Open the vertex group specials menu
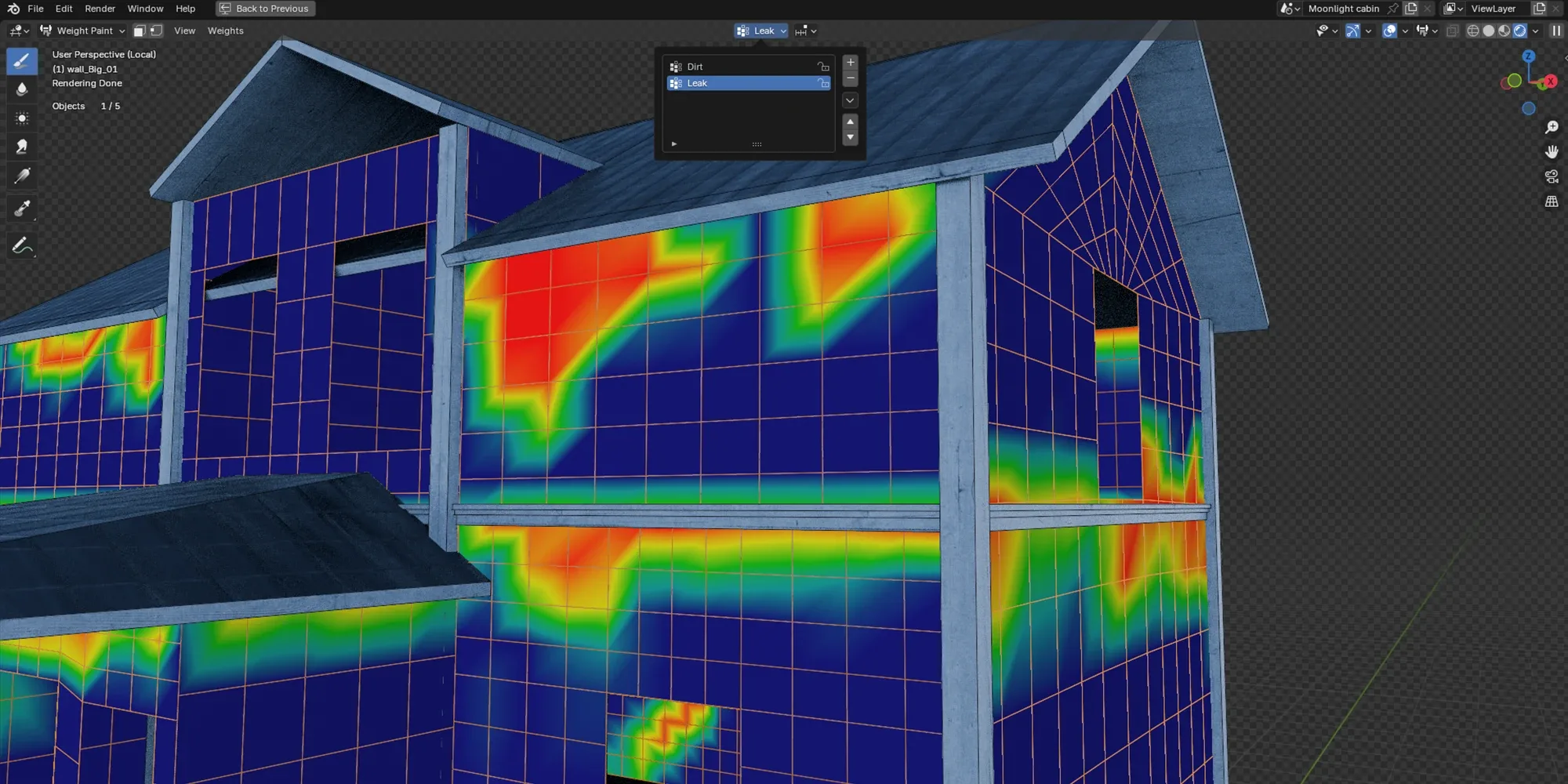Viewport: 1568px width, 784px height. click(850, 100)
